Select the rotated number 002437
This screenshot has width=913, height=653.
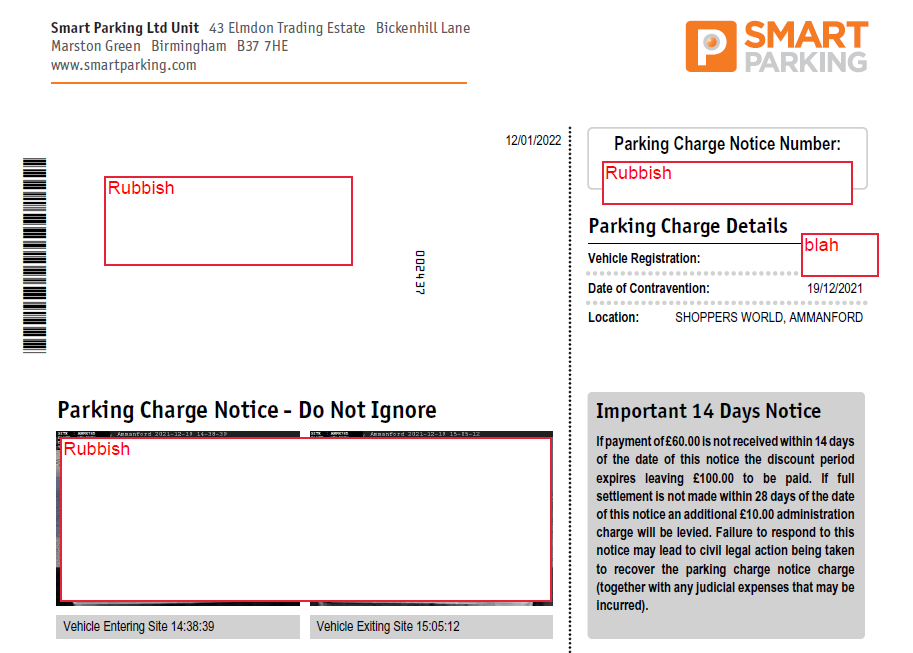coord(420,273)
